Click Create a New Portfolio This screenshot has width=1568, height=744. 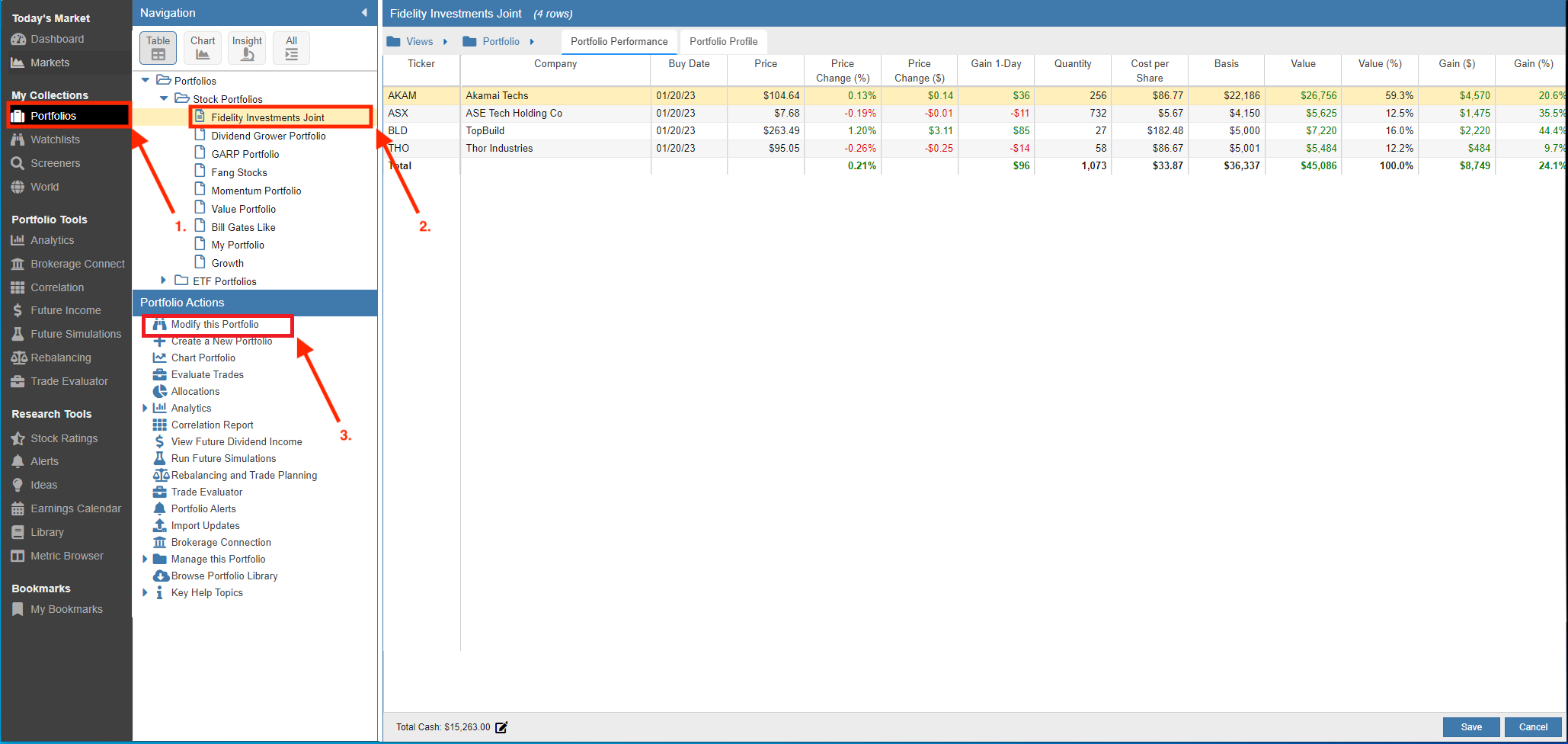pos(221,341)
